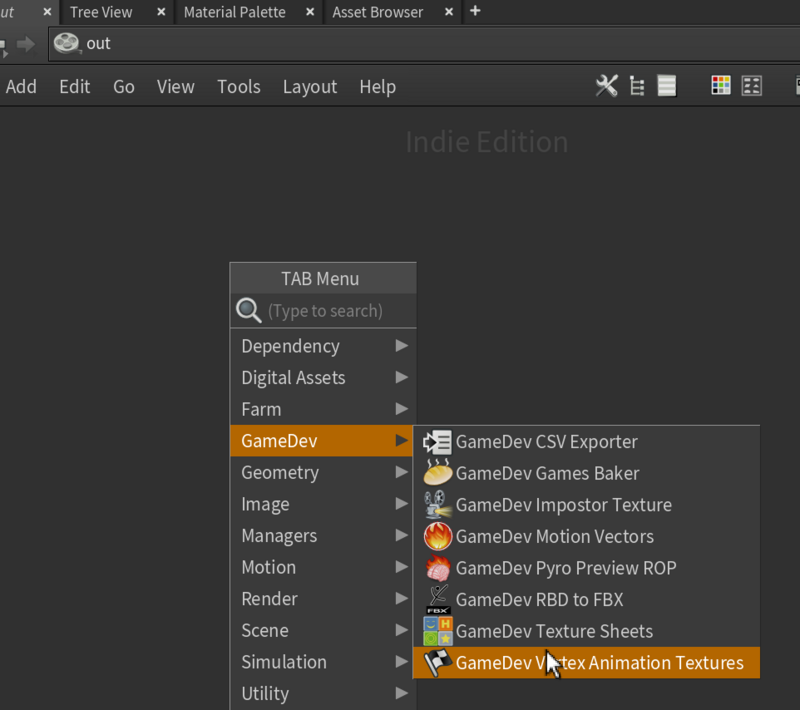Expand the Motion submenu
This screenshot has height=710, width=800.
(323, 567)
